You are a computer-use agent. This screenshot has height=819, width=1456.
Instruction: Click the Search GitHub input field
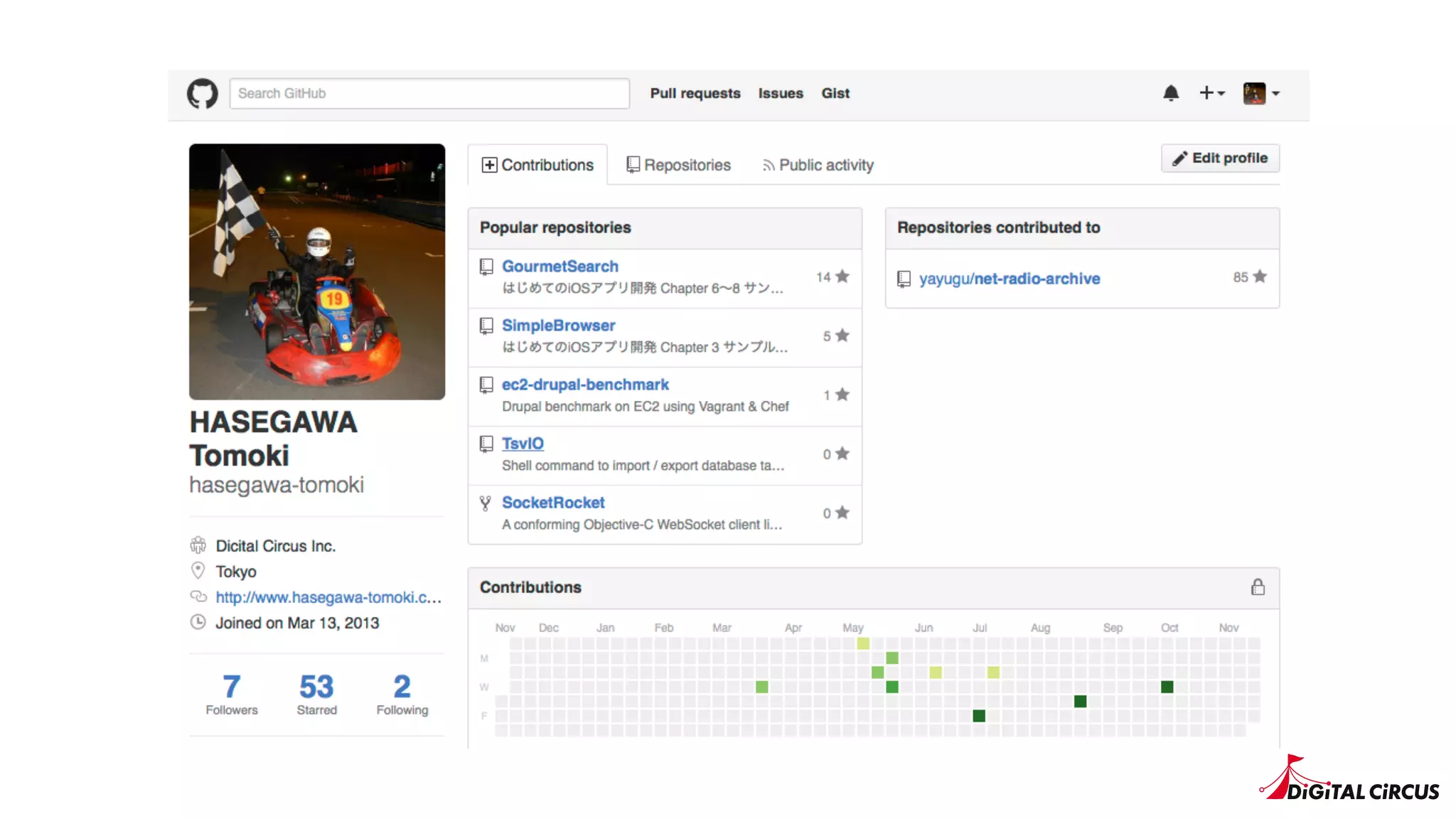click(x=429, y=93)
